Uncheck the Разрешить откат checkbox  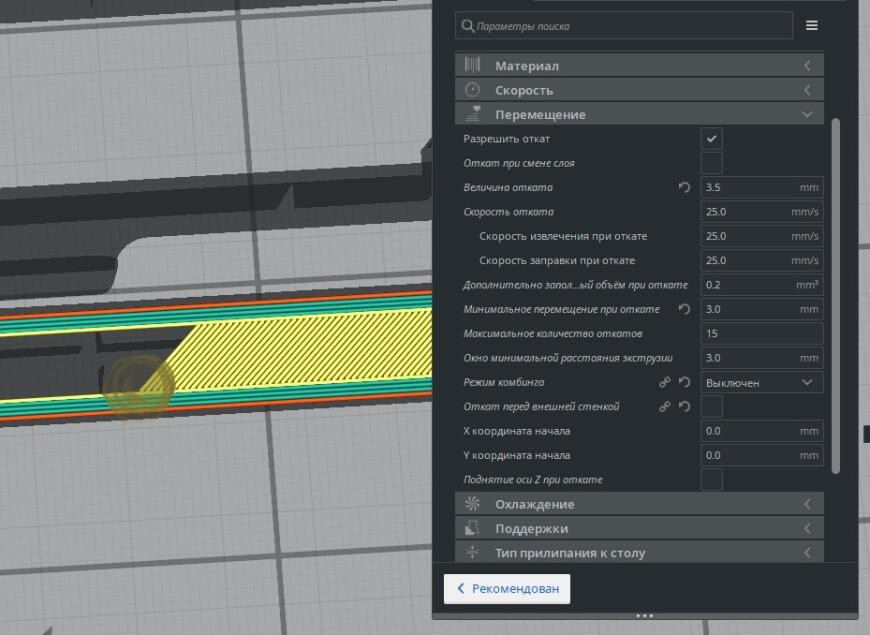[711, 139]
